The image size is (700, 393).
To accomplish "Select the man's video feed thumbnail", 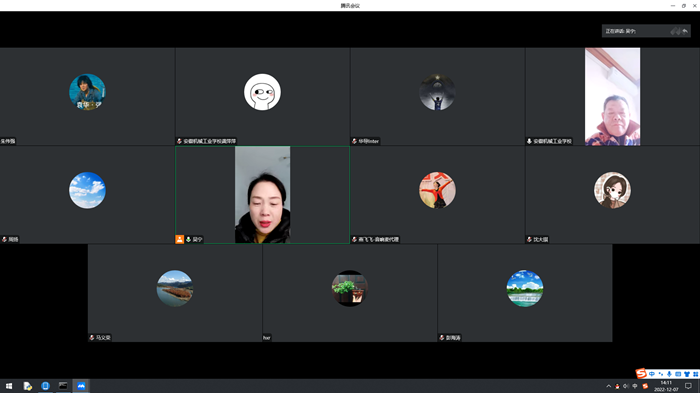I will pos(612,96).
